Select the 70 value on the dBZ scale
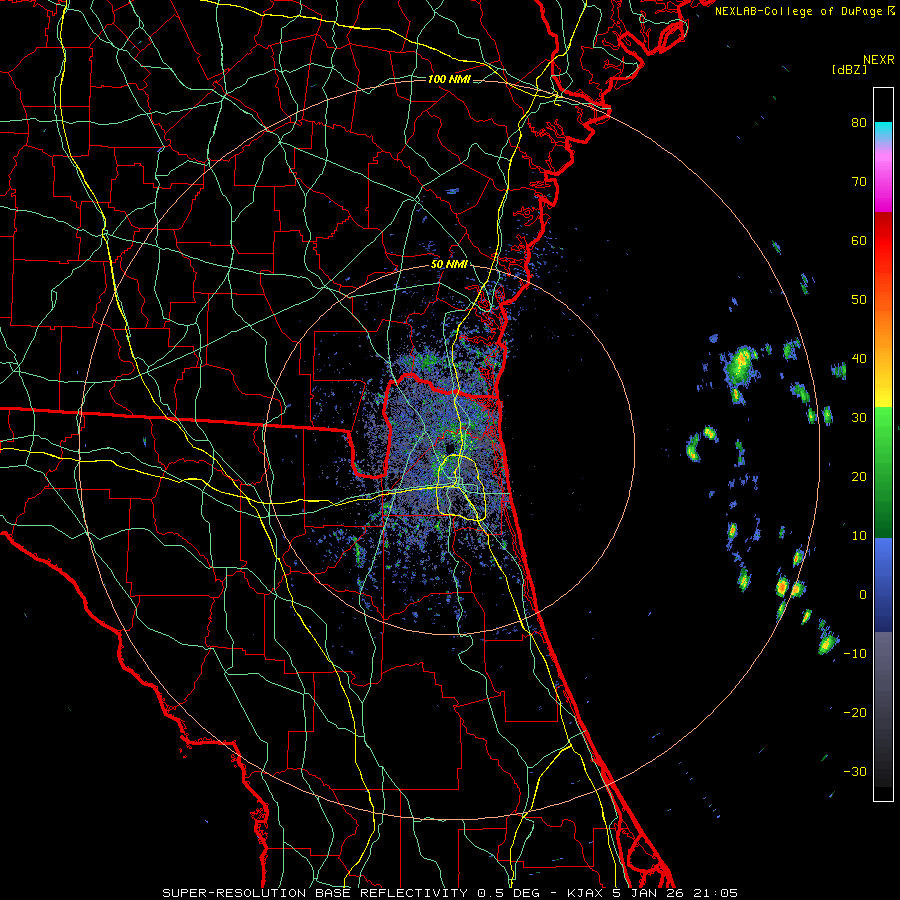 [x=859, y=182]
